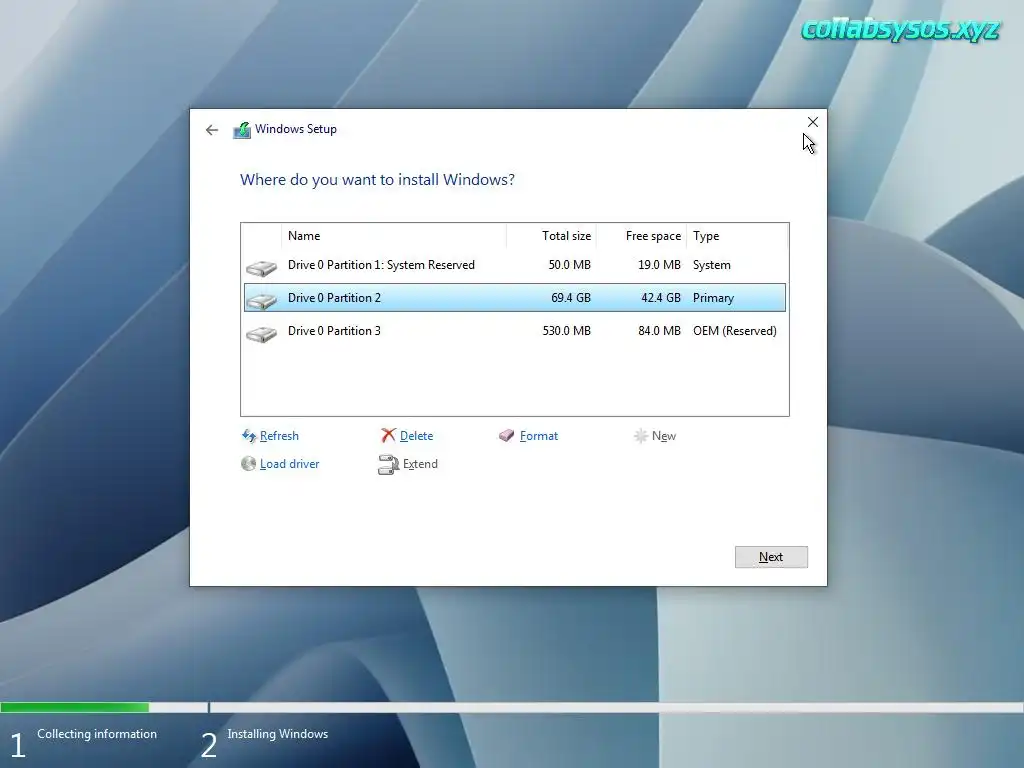Viewport: 1024px width, 768px height.
Task: Click drive icon for Drive 0 Partition 3
Action: point(261,333)
